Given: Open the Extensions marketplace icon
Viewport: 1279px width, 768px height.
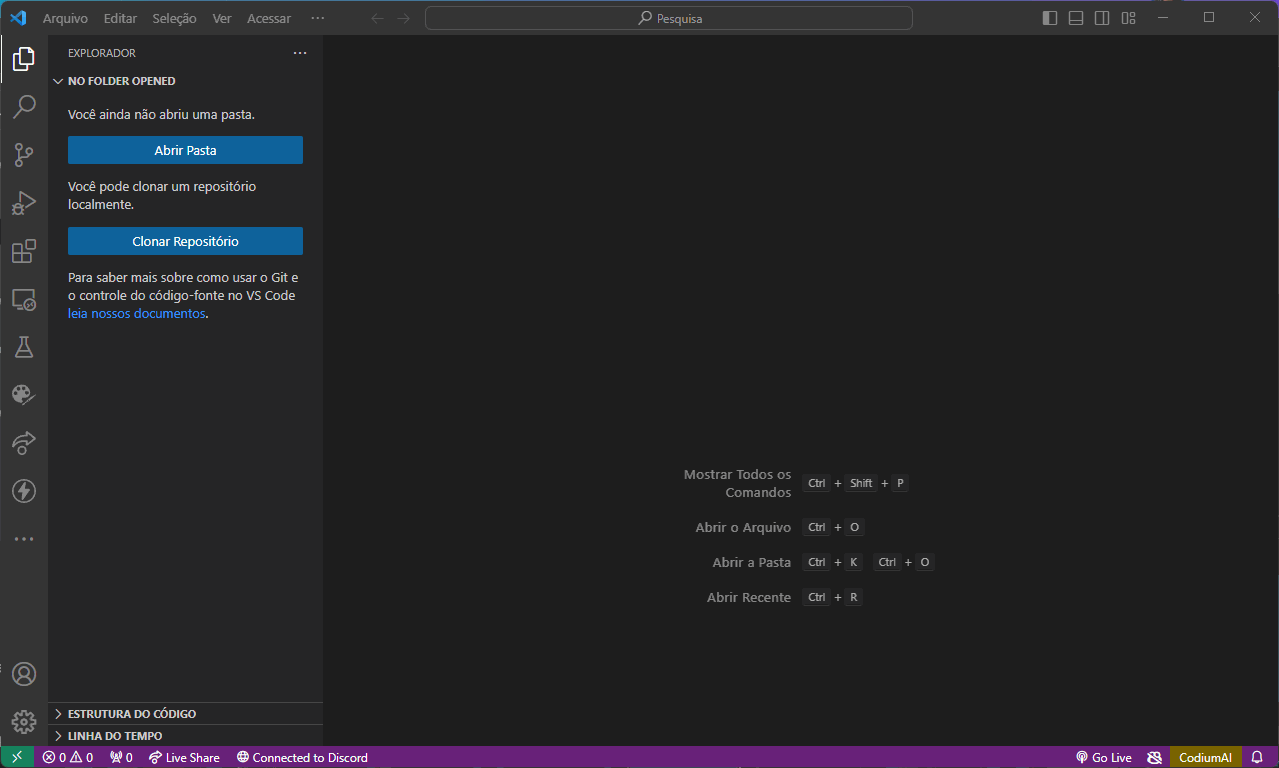Looking at the screenshot, I should point(24,251).
